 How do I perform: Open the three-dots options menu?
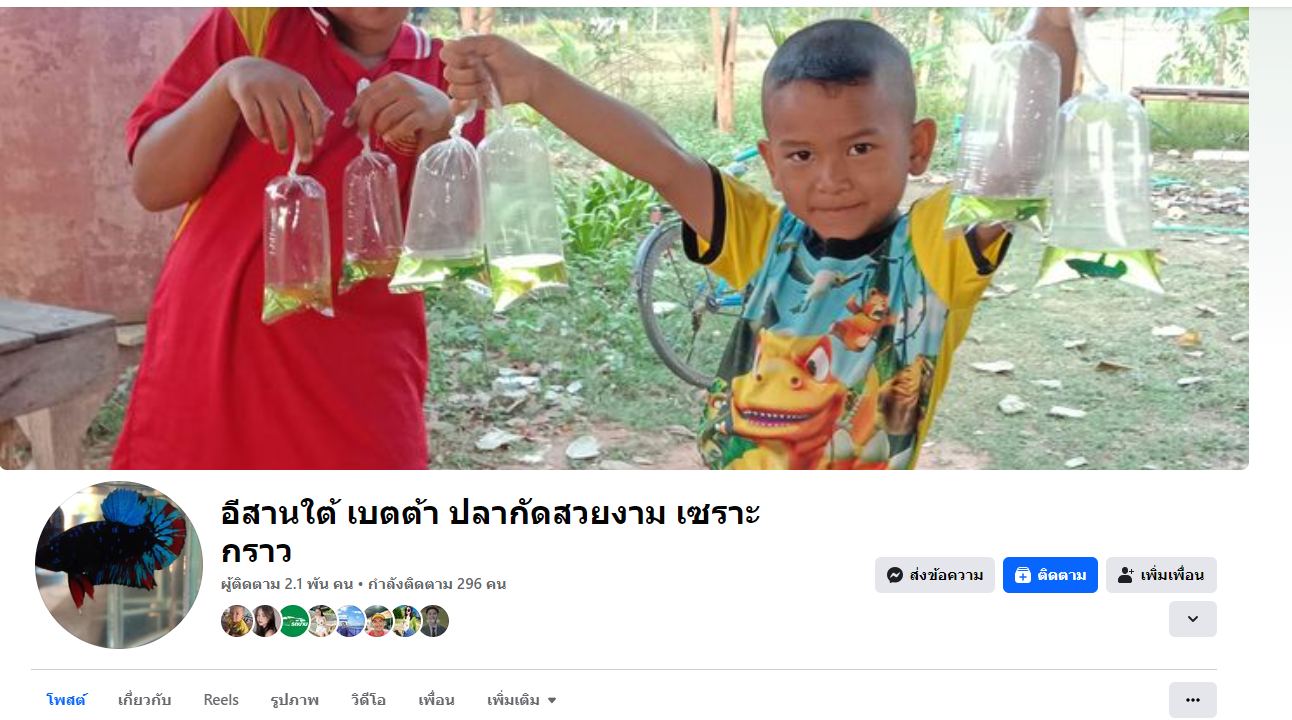[x=1193, y=700]
